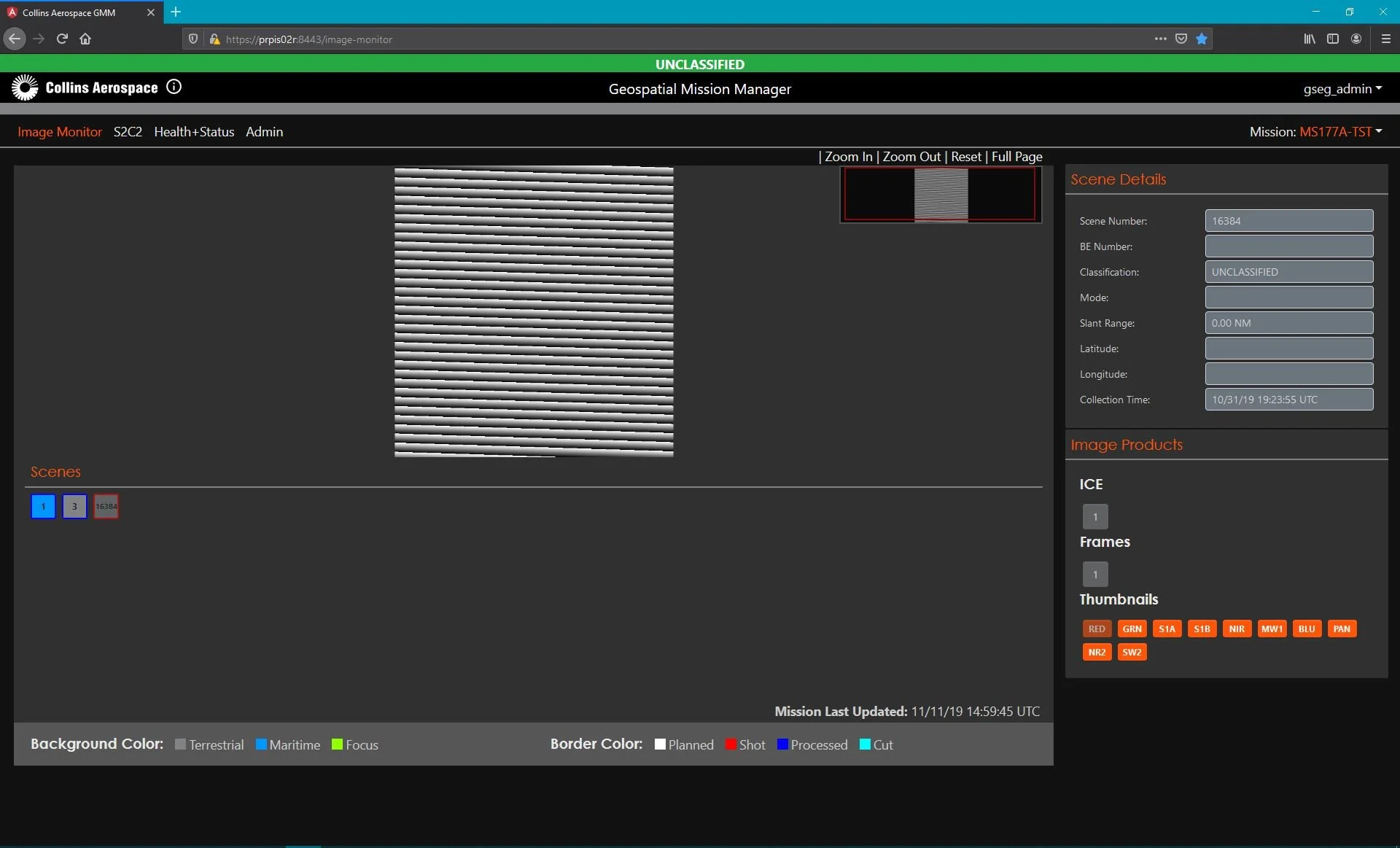Select the NIR thumbnail band

(x=1237, y=629)
